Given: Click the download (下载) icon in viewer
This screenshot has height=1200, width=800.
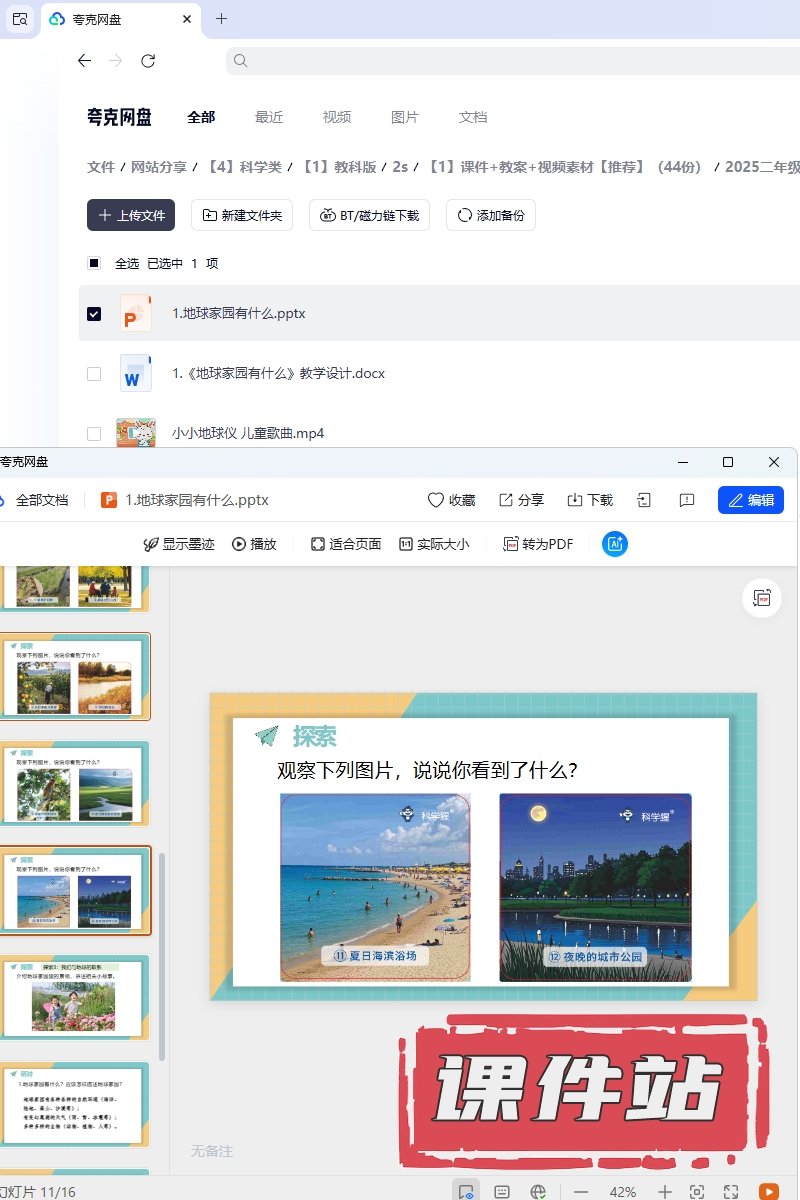Looking at the screenshot, I should tap(575, 500).
